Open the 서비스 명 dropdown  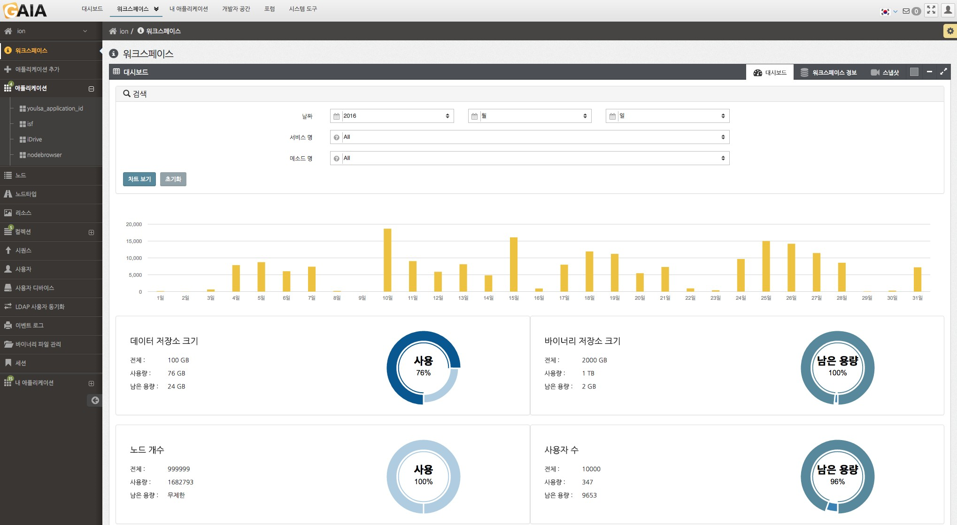coord(529,137)
